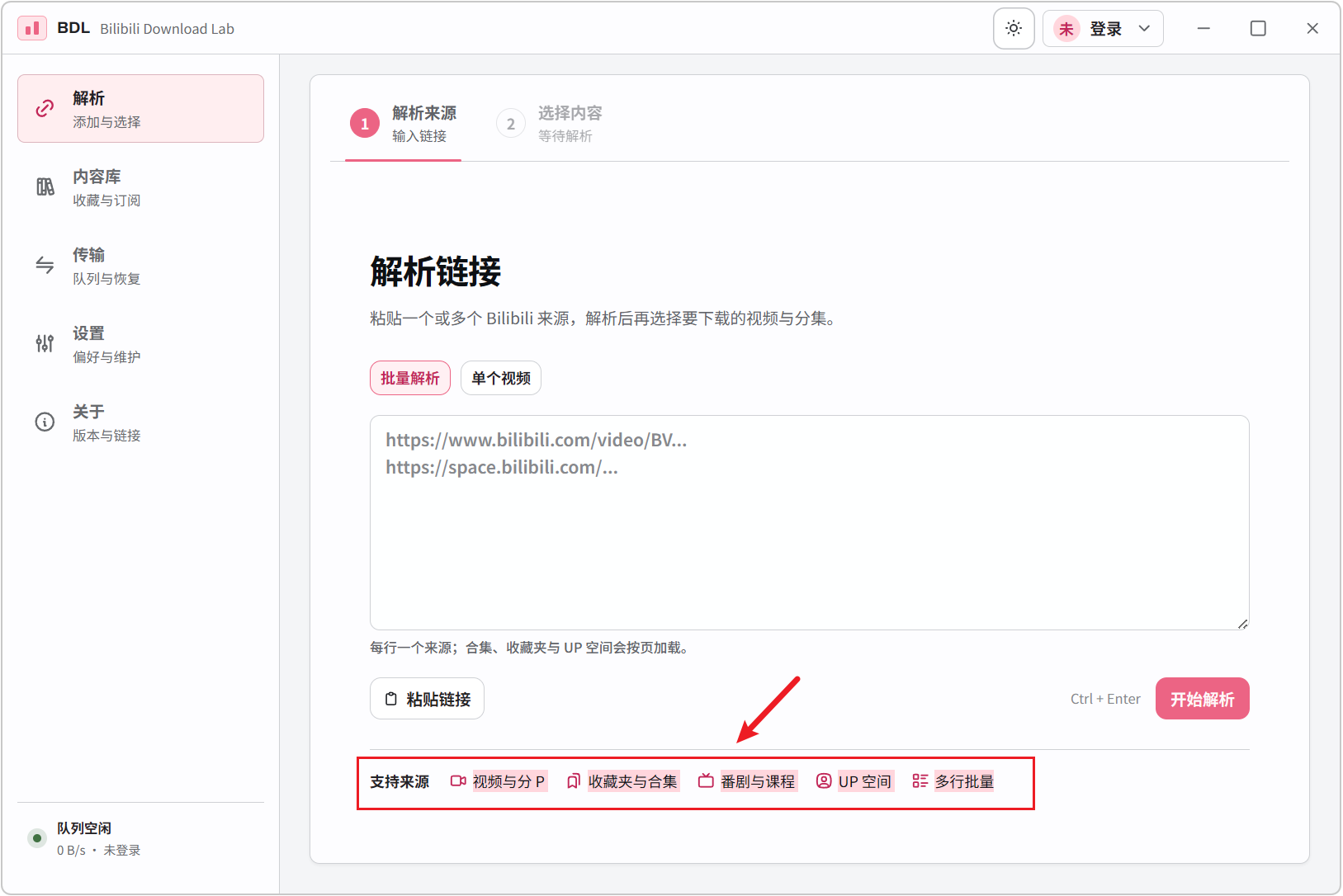The width and height of the screenshot is (1343, 896).
Task: Click the 粘贴链接 button
Action: point(427,699)
